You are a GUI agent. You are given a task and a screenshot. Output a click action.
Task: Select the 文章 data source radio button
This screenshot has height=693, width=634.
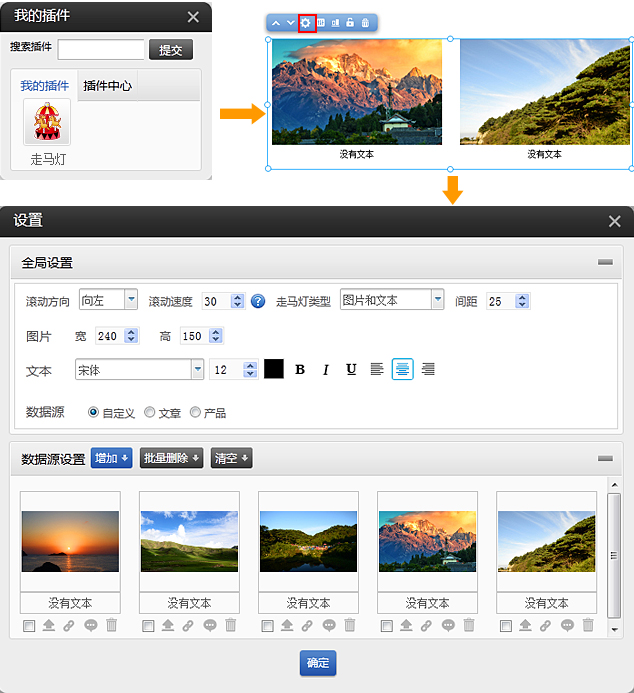pos(150,412)
